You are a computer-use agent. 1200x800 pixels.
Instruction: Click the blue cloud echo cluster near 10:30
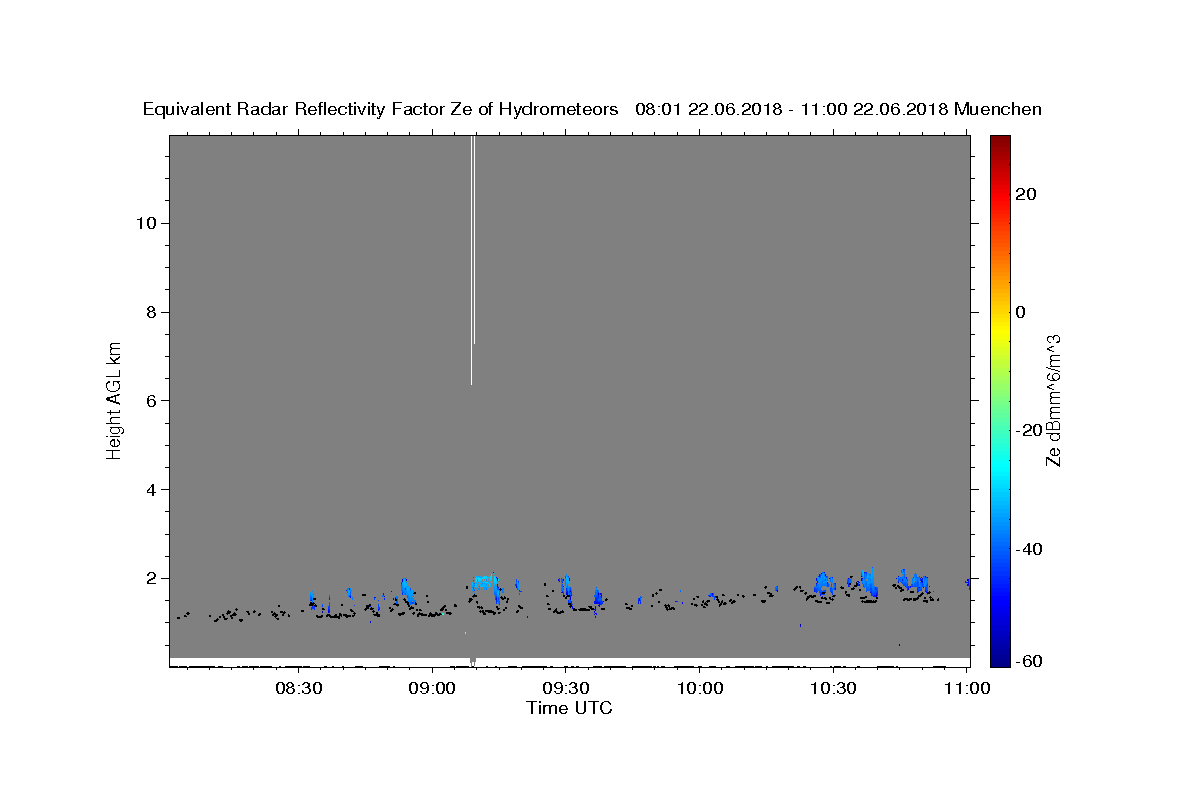tap(825, 583)
